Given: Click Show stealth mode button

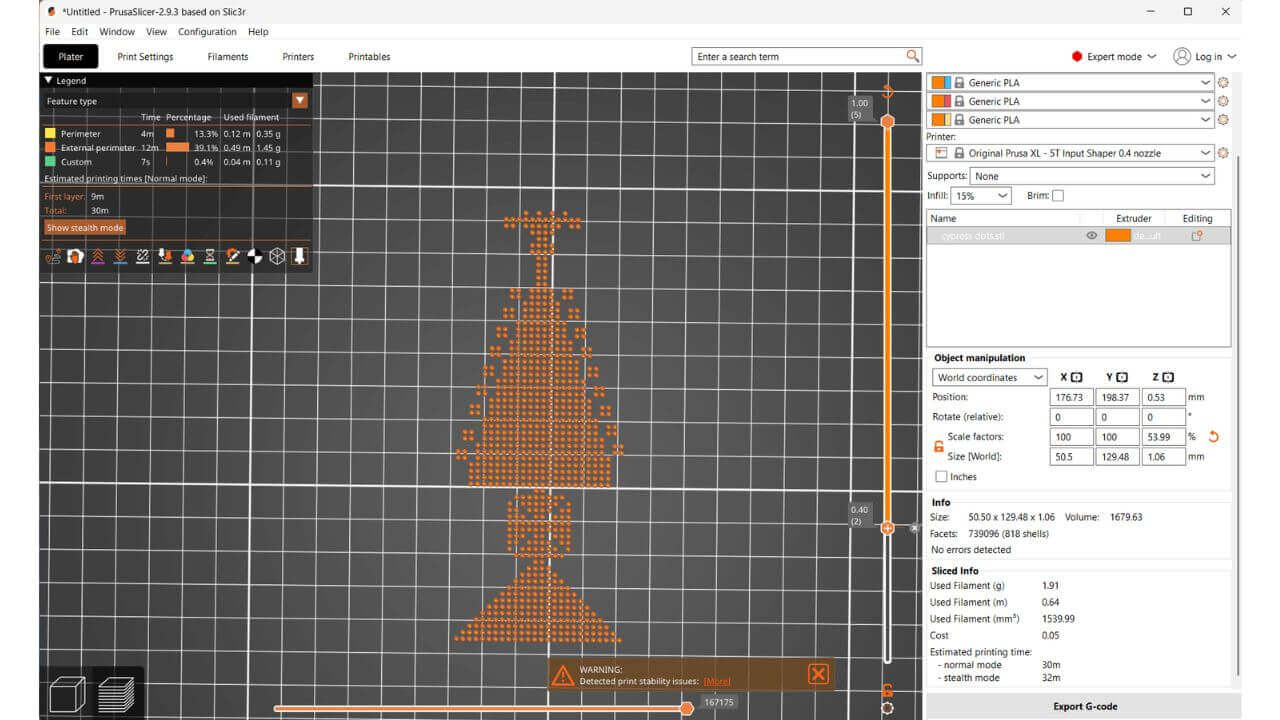Looking at the screenshot, I should 85,228.
